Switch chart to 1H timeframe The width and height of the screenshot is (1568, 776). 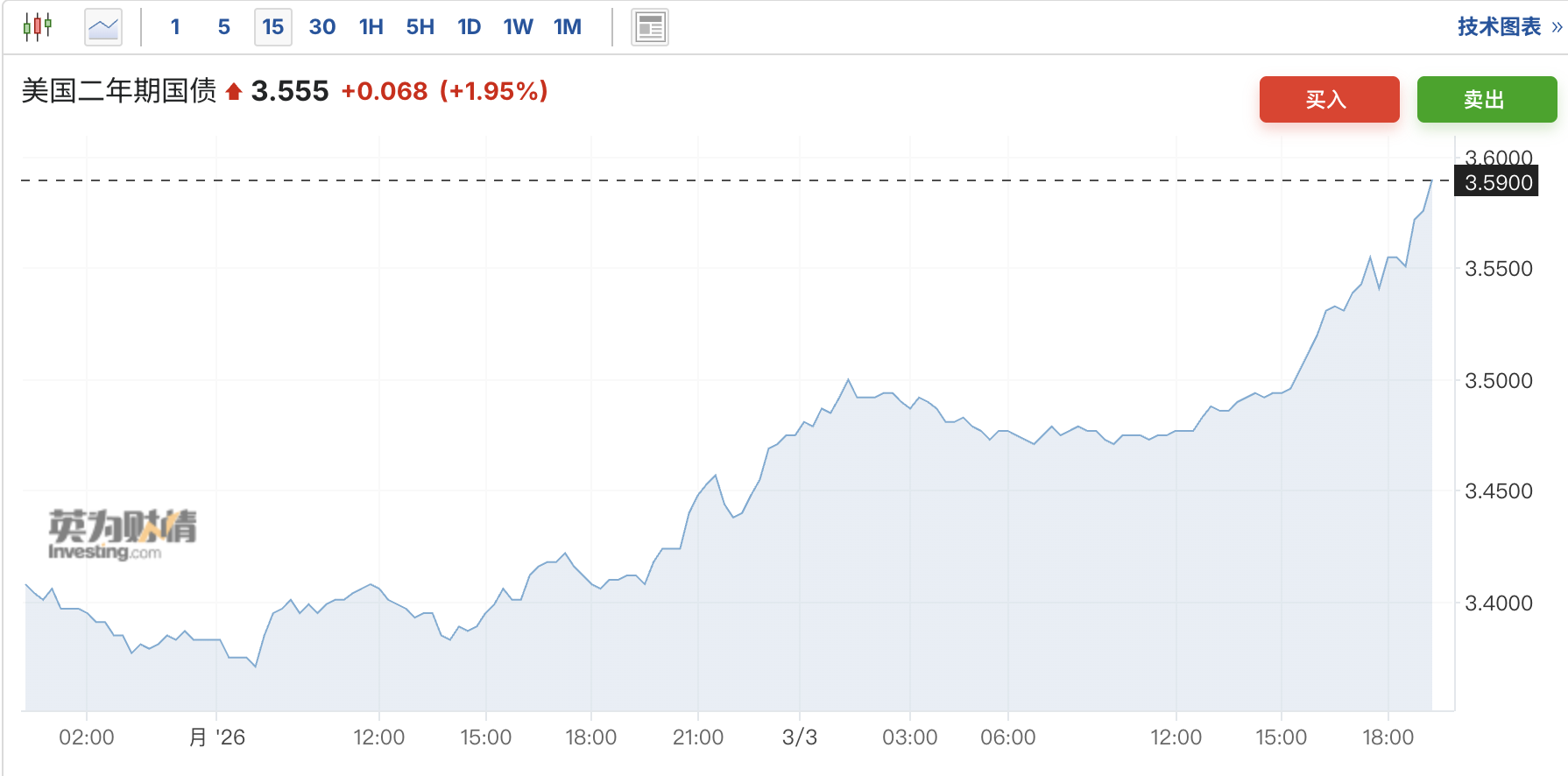click(x=371, y=27)
